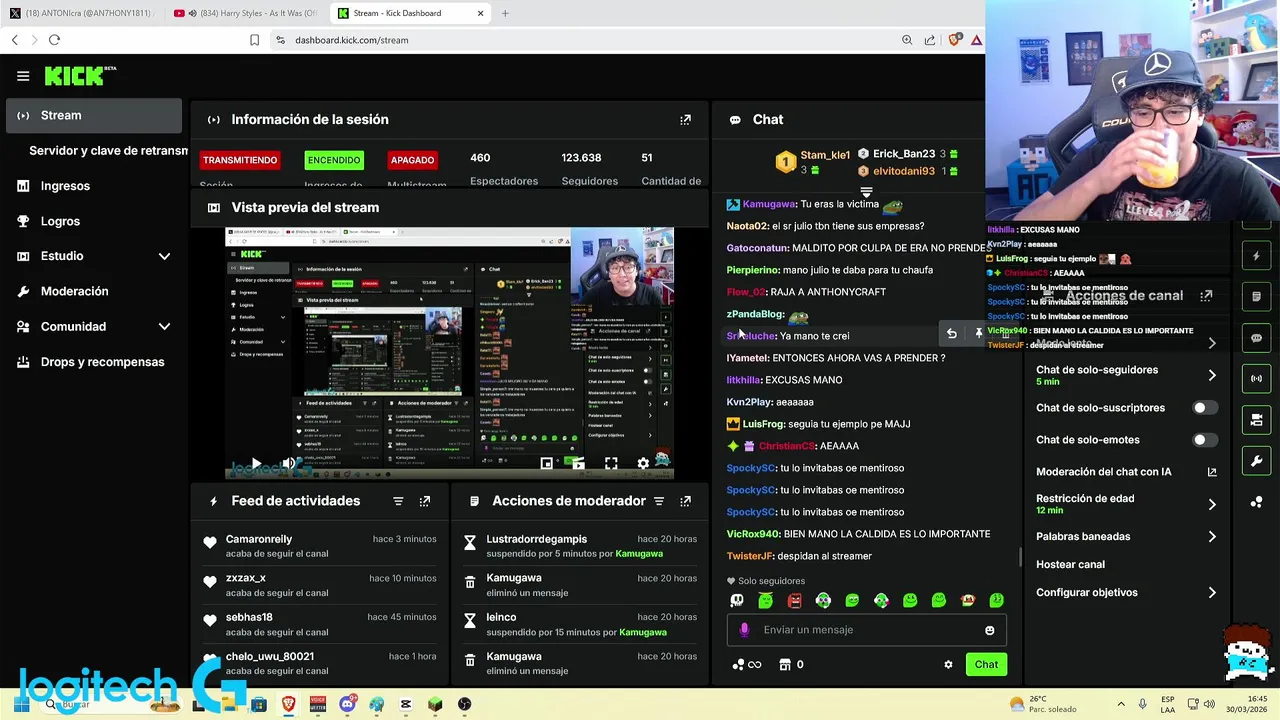
Task: Open the stream preview player settings gear
Action: click(x=643, y=463)
